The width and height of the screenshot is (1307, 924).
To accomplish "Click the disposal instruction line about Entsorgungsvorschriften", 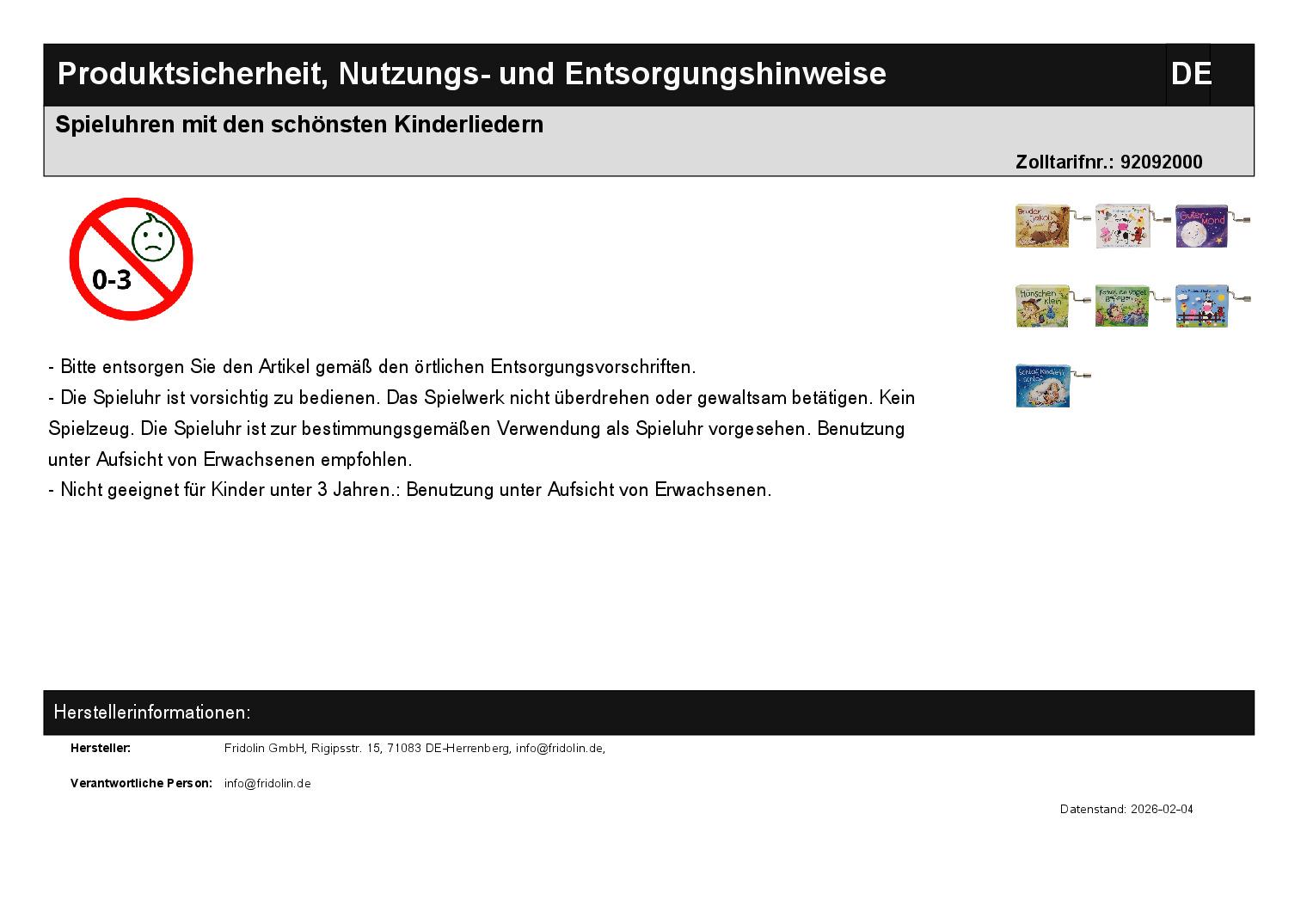I will point(372,367).
